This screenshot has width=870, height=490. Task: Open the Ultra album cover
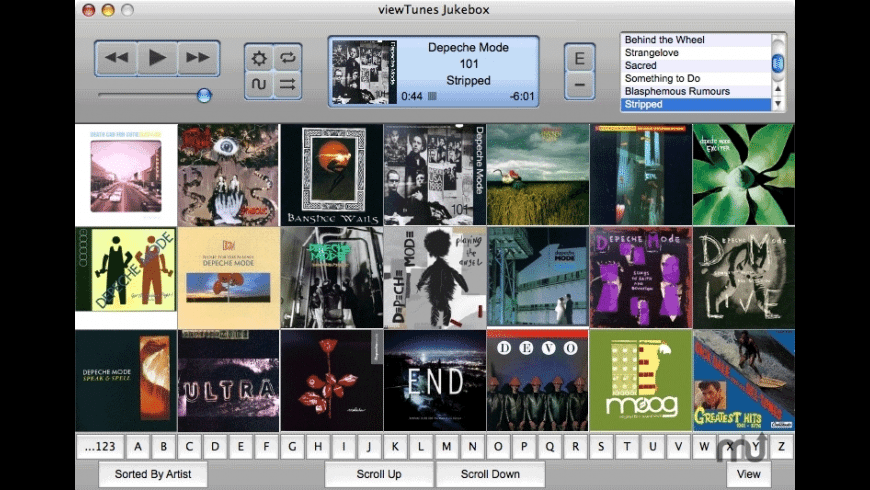click(x=229, y=381)
